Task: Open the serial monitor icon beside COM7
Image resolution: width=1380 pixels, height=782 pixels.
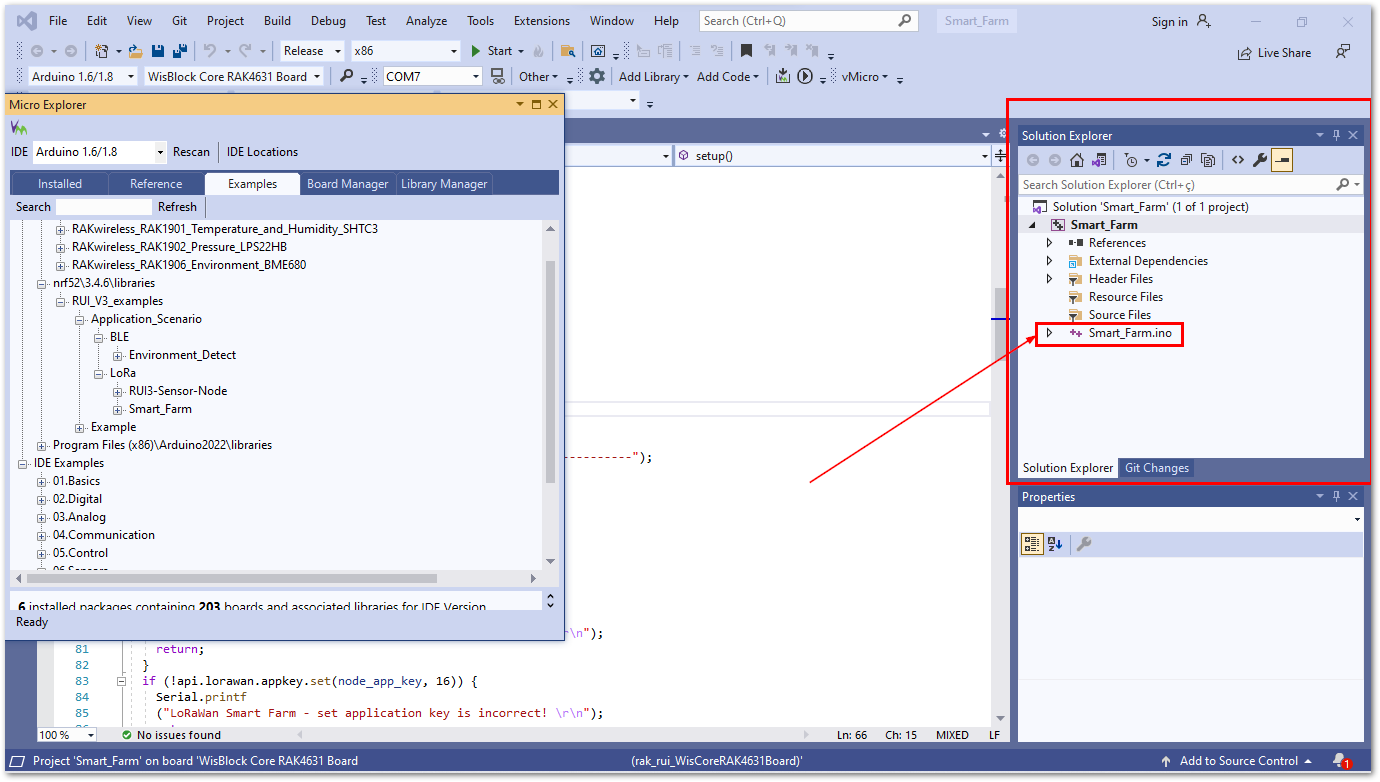Action: [497, 76]
